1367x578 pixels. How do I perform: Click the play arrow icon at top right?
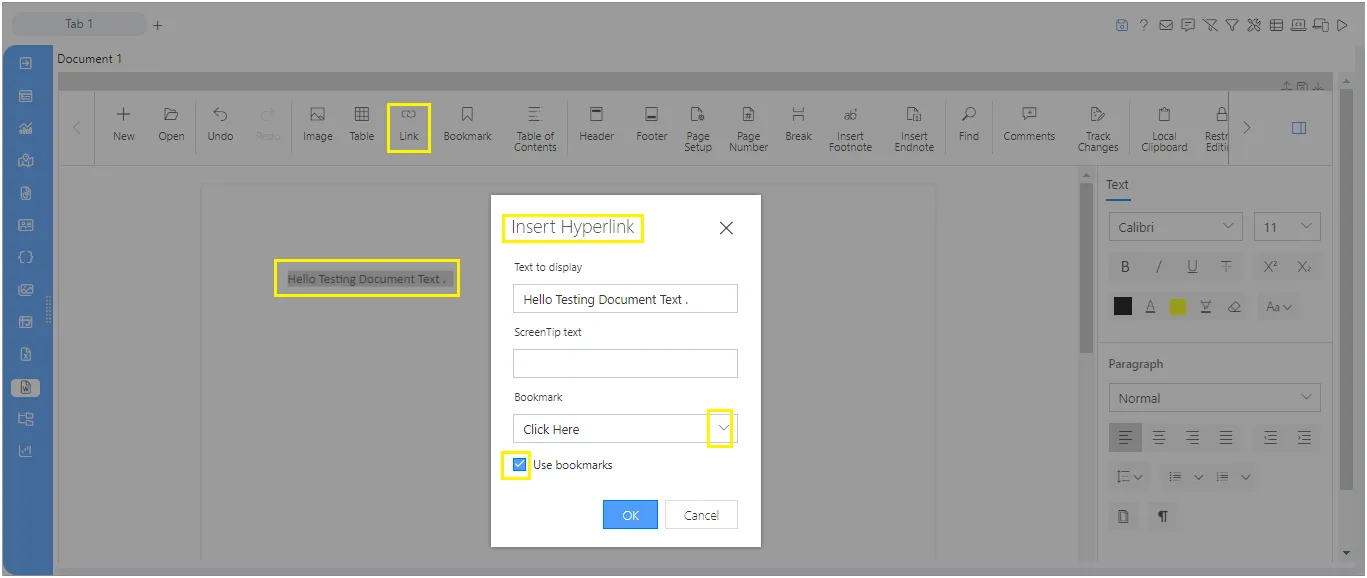pyautogui.click(x=1343, y=25)
